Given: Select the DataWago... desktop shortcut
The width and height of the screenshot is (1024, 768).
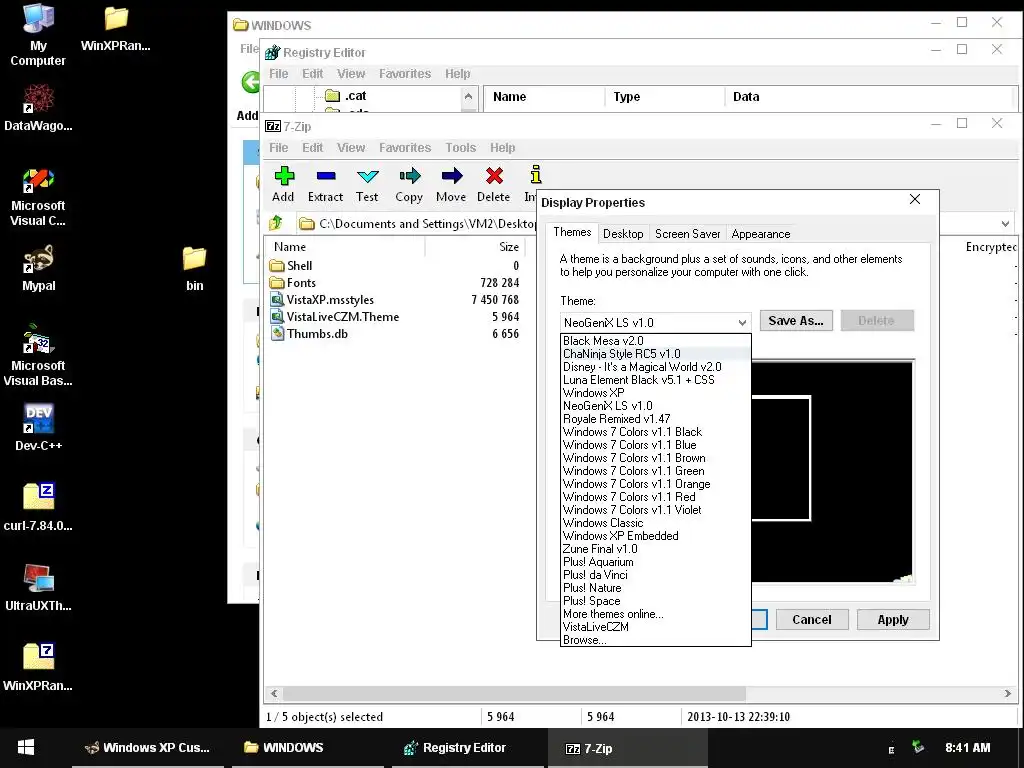Looking at the screenshot, I should (38, 108).
